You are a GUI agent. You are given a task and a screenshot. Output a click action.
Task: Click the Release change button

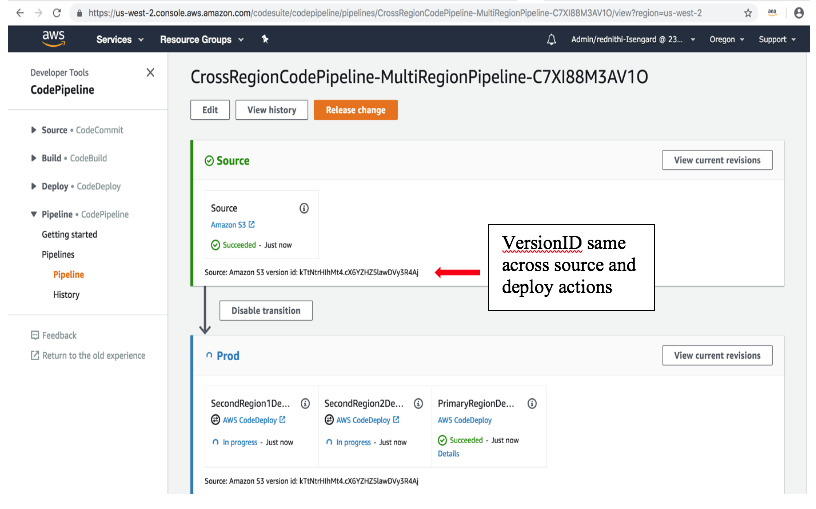click(356, 110)
